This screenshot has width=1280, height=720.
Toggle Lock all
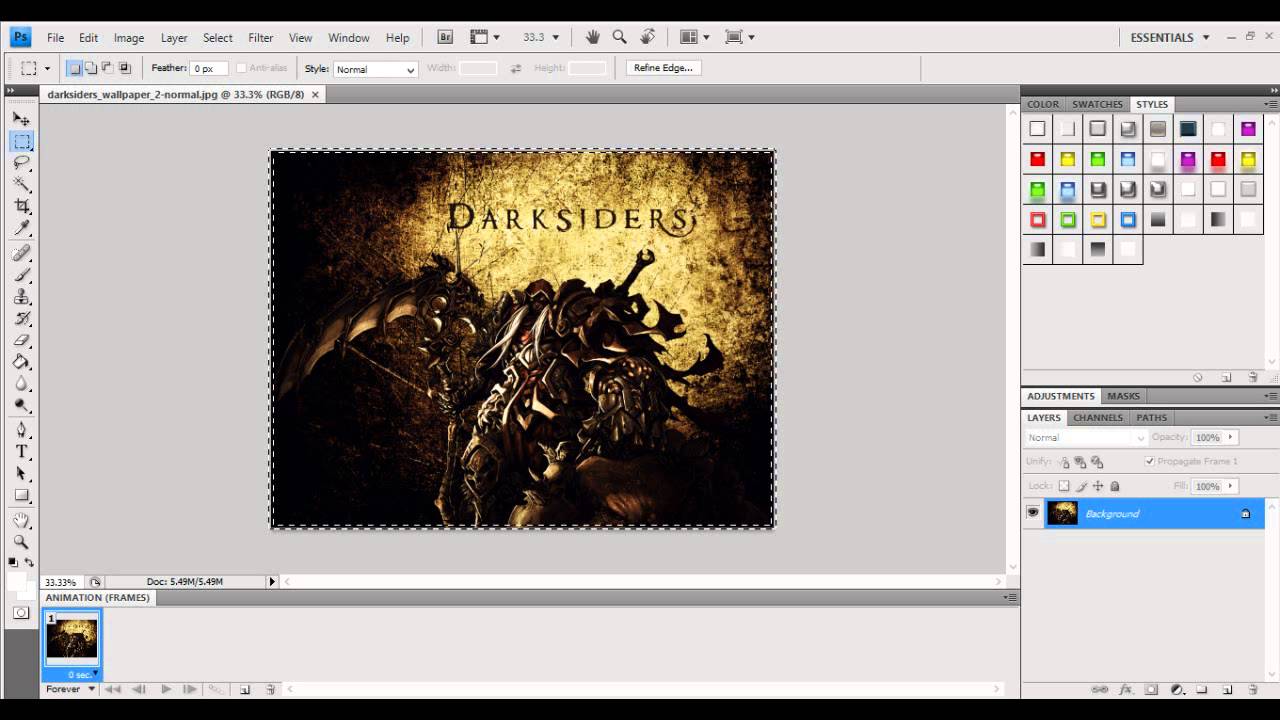click(x=1115, y=486)
